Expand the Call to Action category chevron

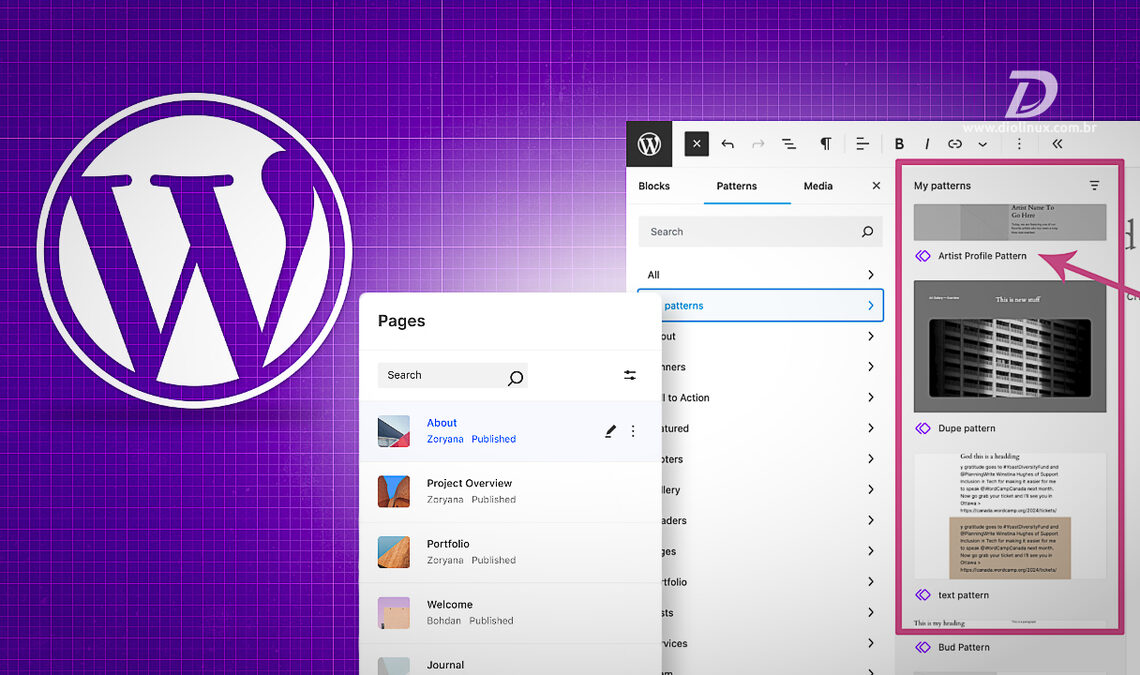870,398
